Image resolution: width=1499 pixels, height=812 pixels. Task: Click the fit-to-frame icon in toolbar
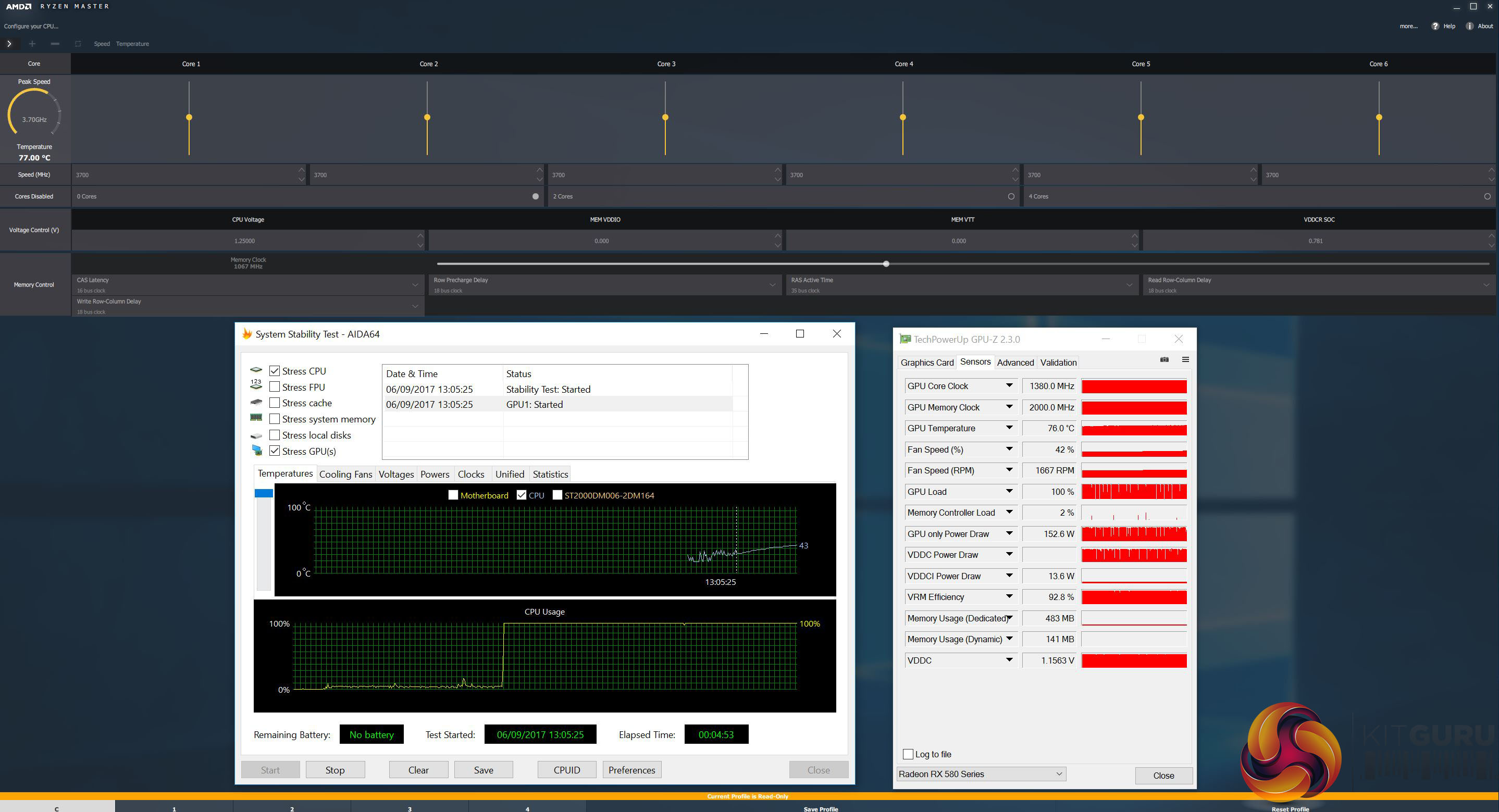78,44
